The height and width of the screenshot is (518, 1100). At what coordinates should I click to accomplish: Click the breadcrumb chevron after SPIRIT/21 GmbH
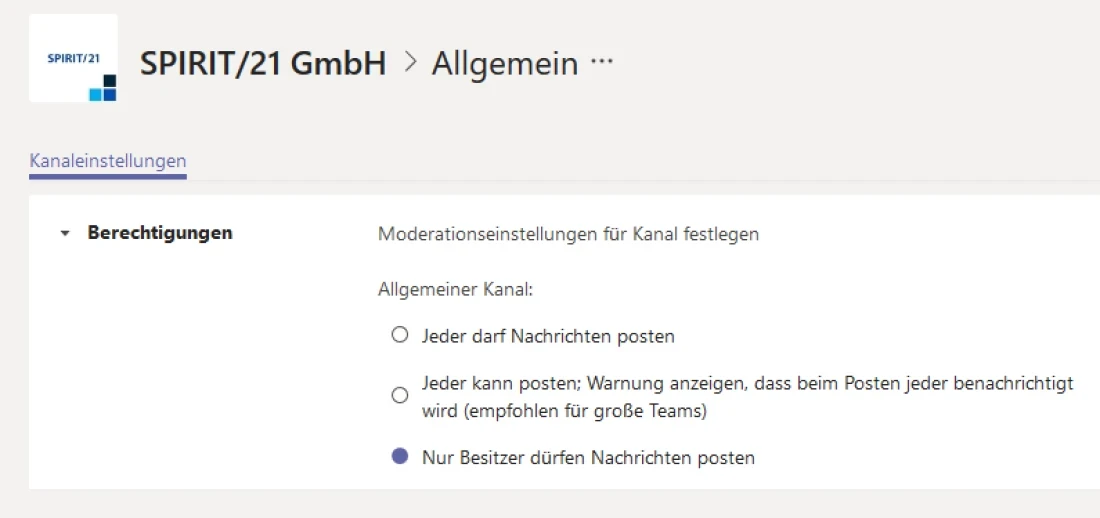pyautogui.click(x=409, y=62)
